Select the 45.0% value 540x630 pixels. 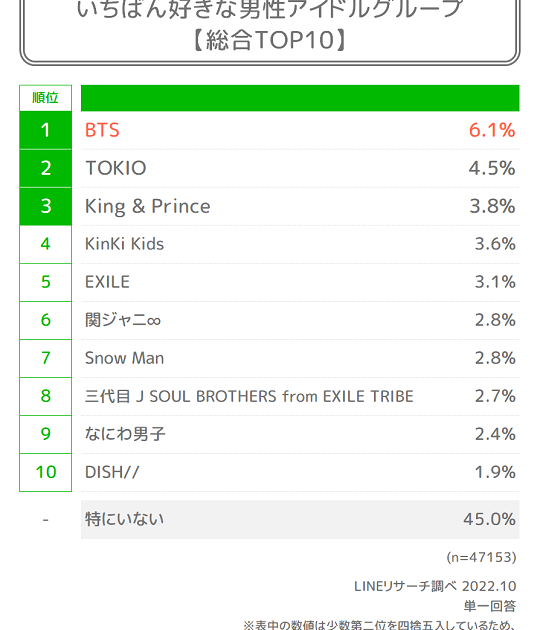(489, 519)
